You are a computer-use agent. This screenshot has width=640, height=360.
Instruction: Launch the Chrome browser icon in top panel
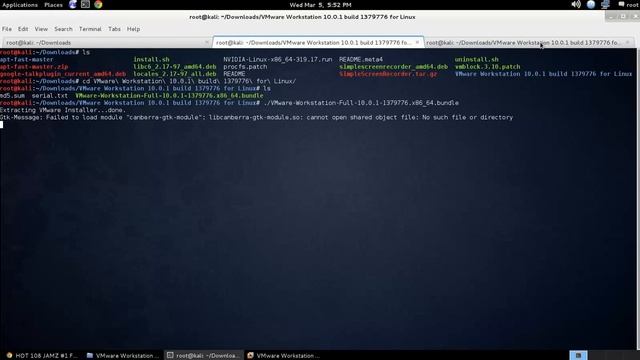(x=98, y=4)
